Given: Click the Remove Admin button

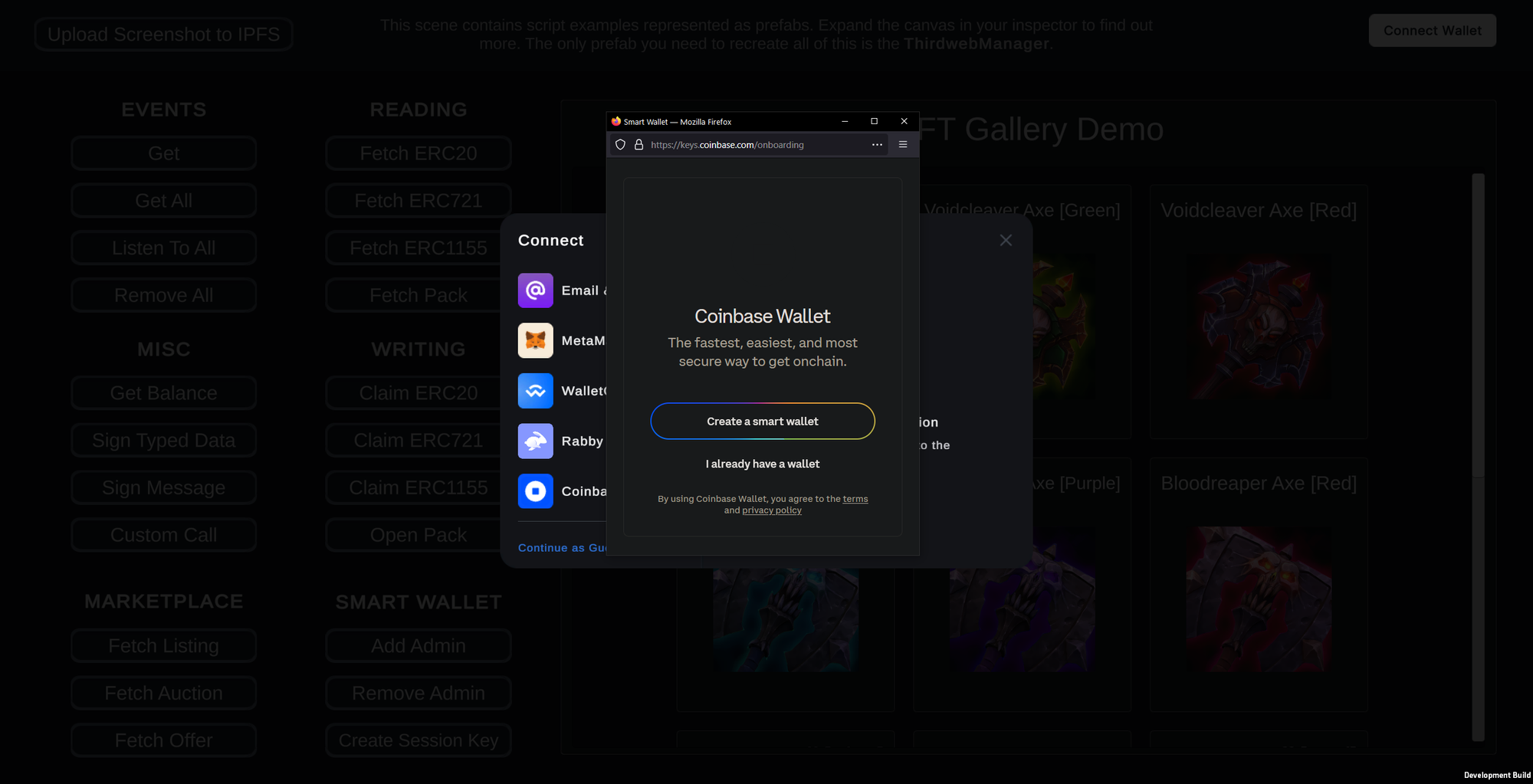Looking at the screenshot, I should [x=419, y=694].
